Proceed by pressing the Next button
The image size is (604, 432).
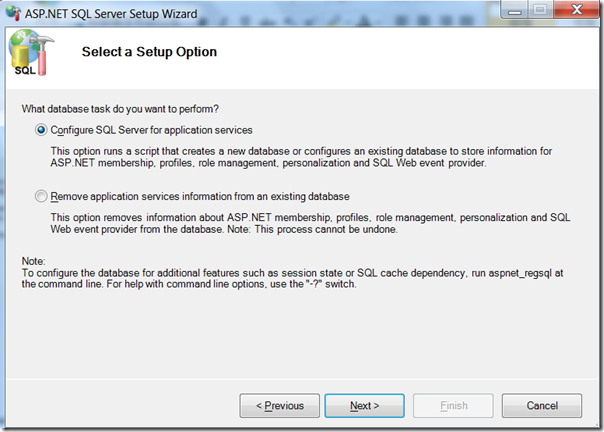364,406
